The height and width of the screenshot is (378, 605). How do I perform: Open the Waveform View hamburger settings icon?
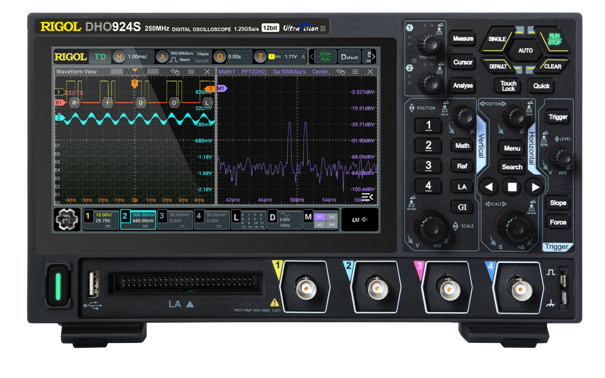(191, 72)
